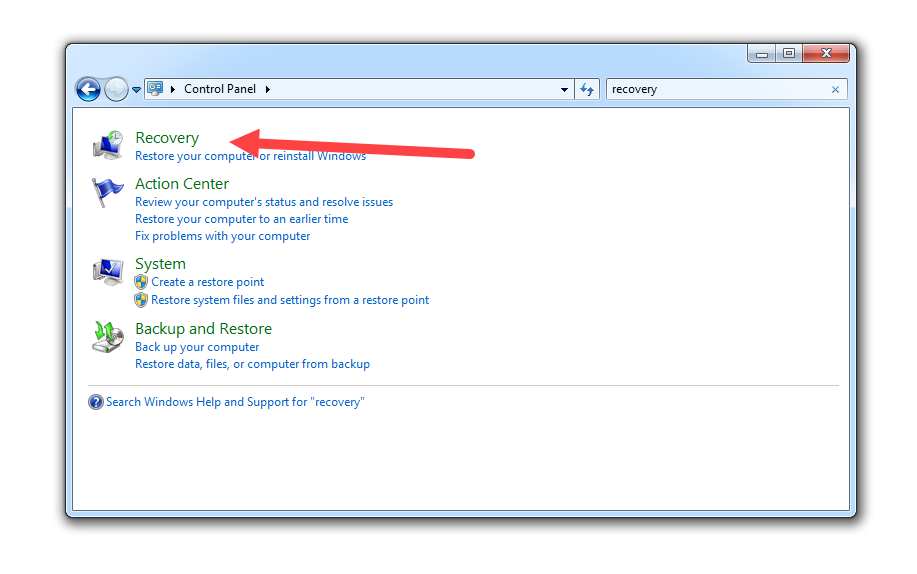Open the address bar history dropdown
The width and height of the screenshot is (917, 574).
click(x=564, y=90)
